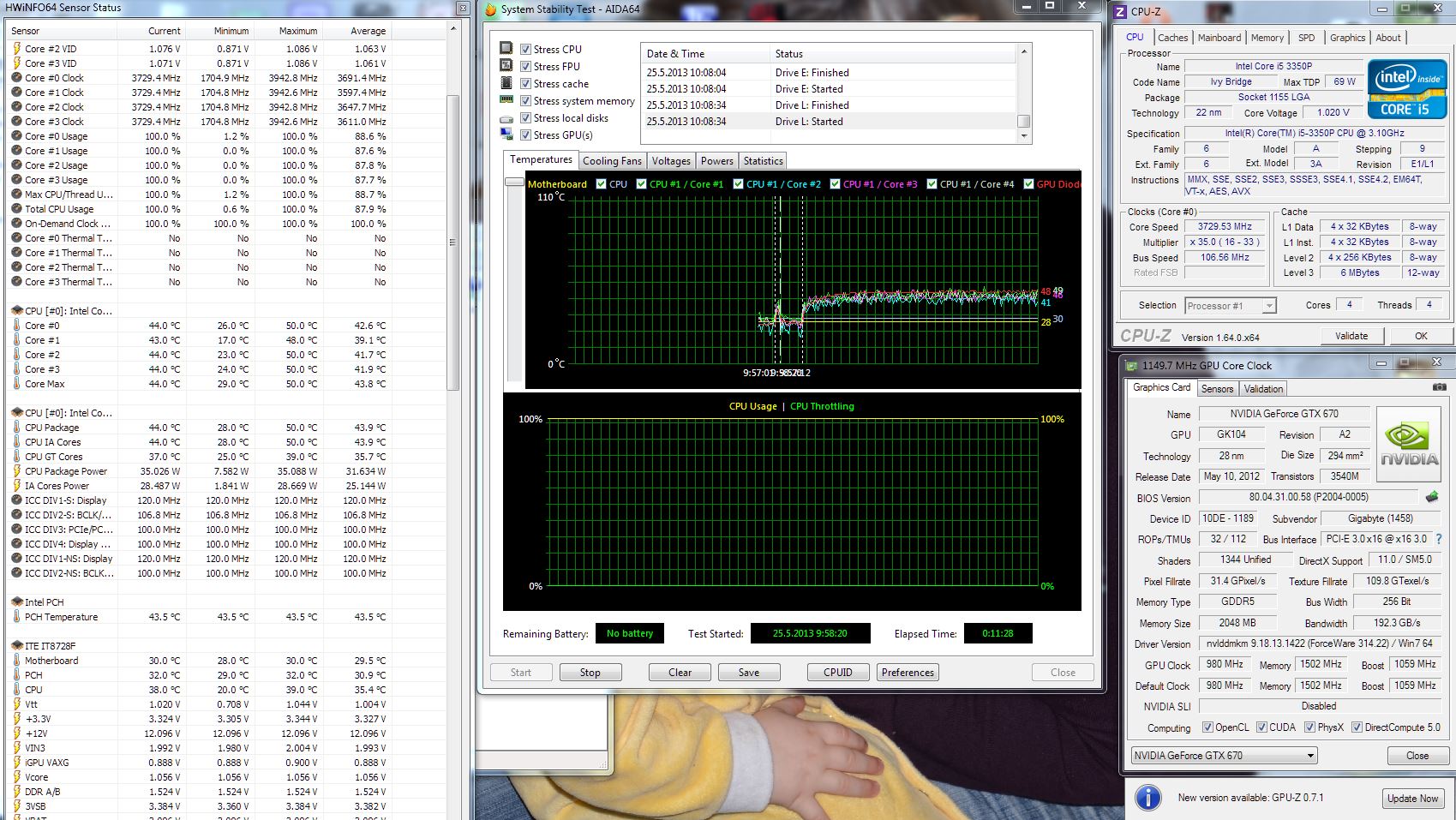Click the Bus Interface question mark icon
Screen dimensions: 1456x820
[1439, 539]
